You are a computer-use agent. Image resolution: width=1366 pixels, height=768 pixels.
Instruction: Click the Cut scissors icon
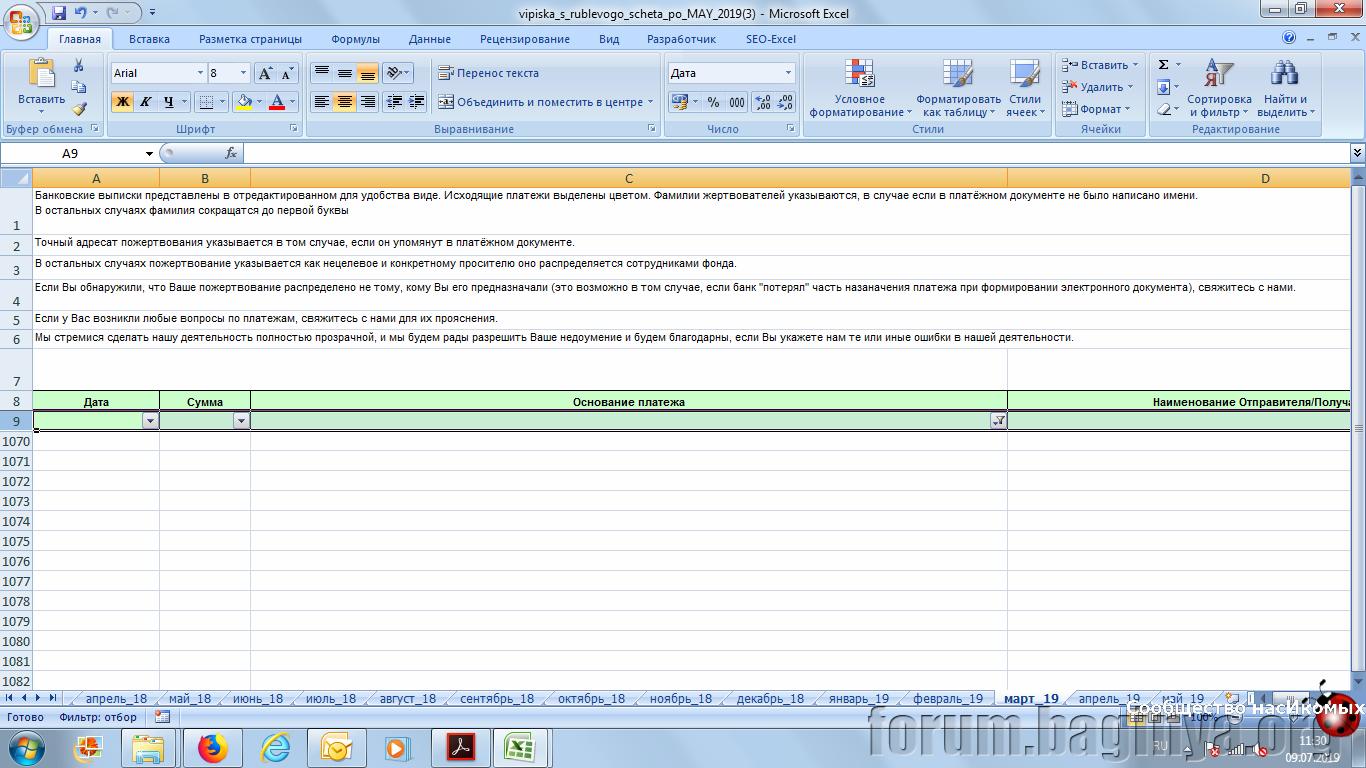click(79, 65)
